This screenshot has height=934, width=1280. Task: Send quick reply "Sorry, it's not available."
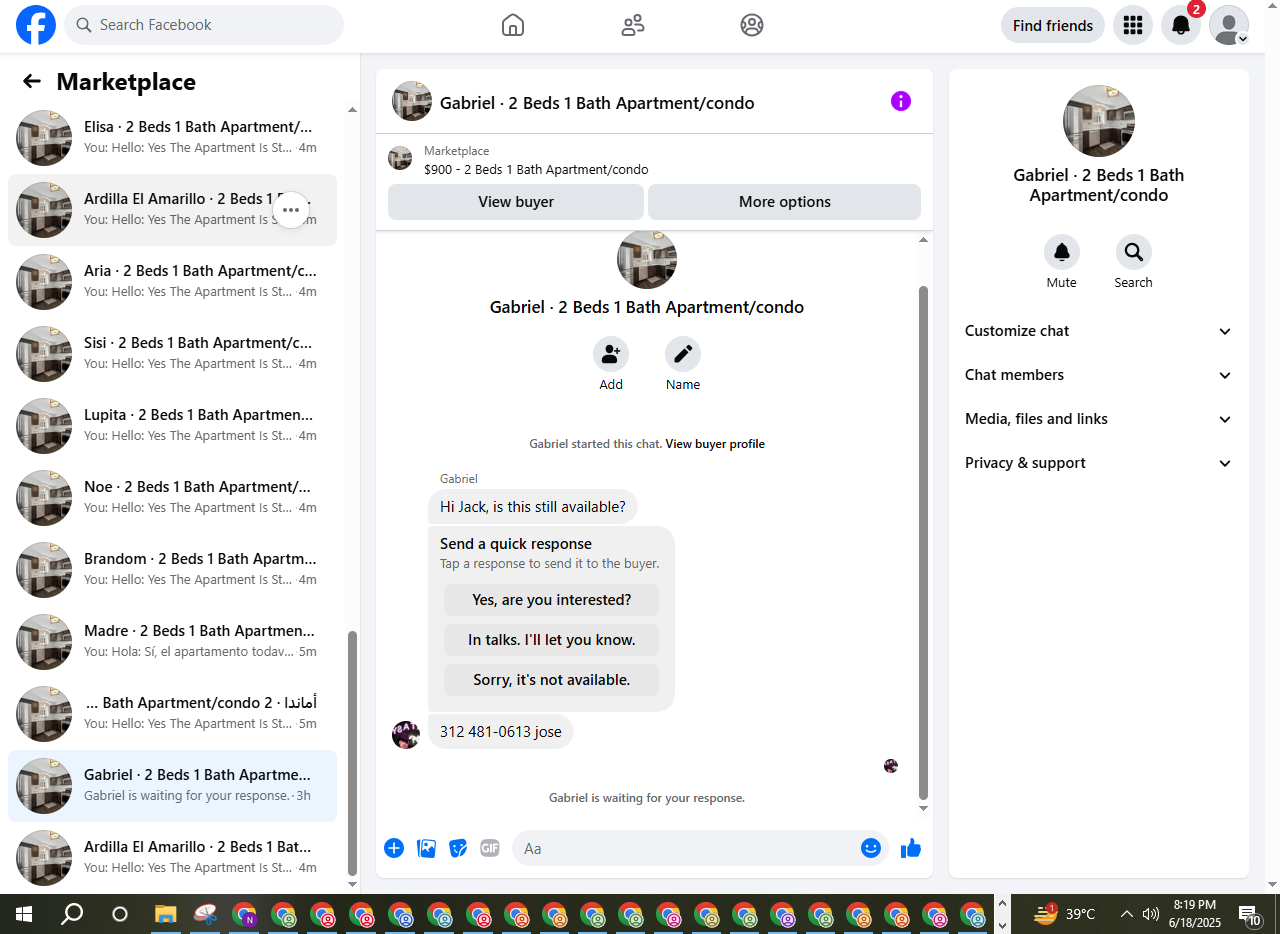click(551, 680)
